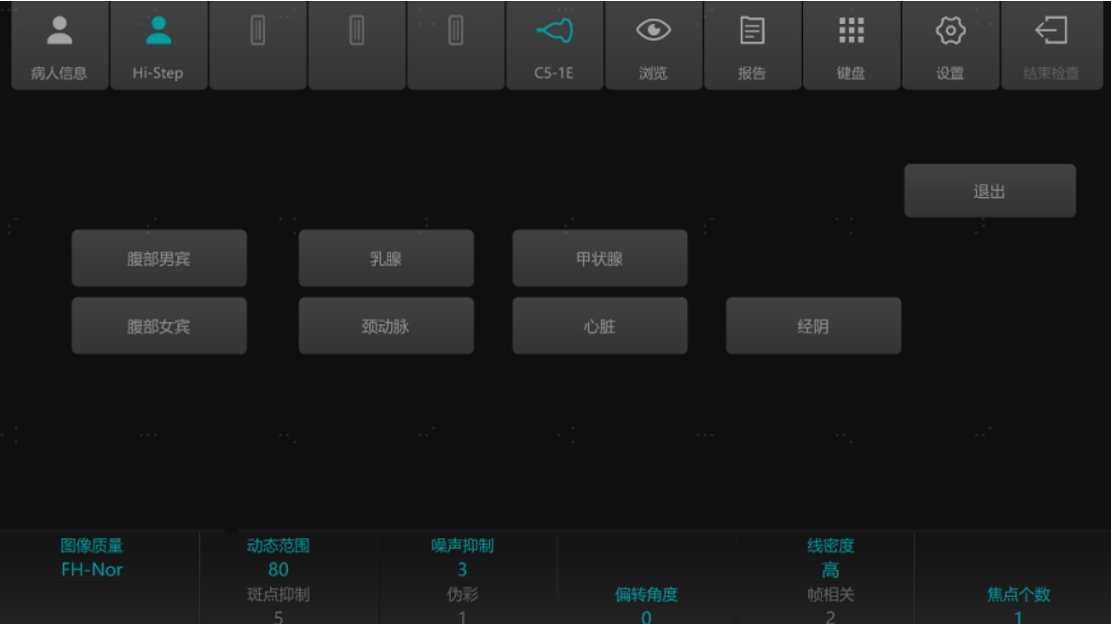This screenshot has height=624, width=1111.
Task: Select the 心脏 cardiac preset
Action: pyautogui.click(x=600, y=326)
